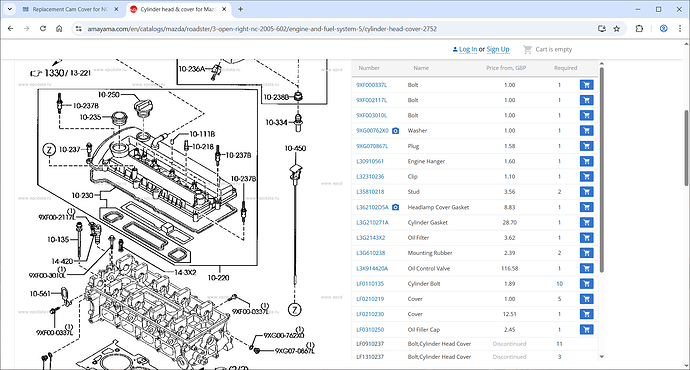This screenshot has width=690, height=370.
Task: Open part number LF0310250
Action: pos(370,330)
